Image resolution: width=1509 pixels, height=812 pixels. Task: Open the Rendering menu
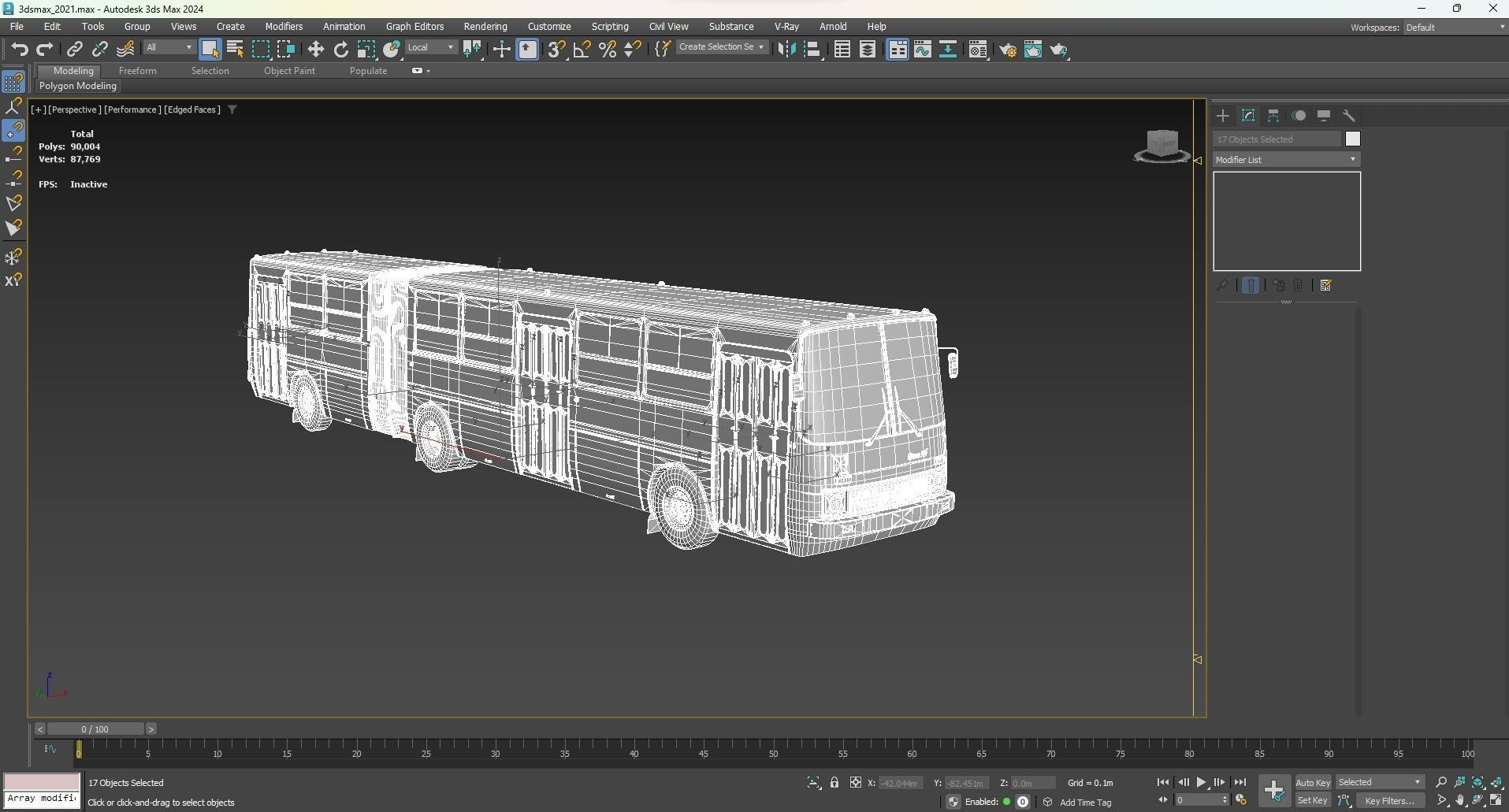click(485, 26)
